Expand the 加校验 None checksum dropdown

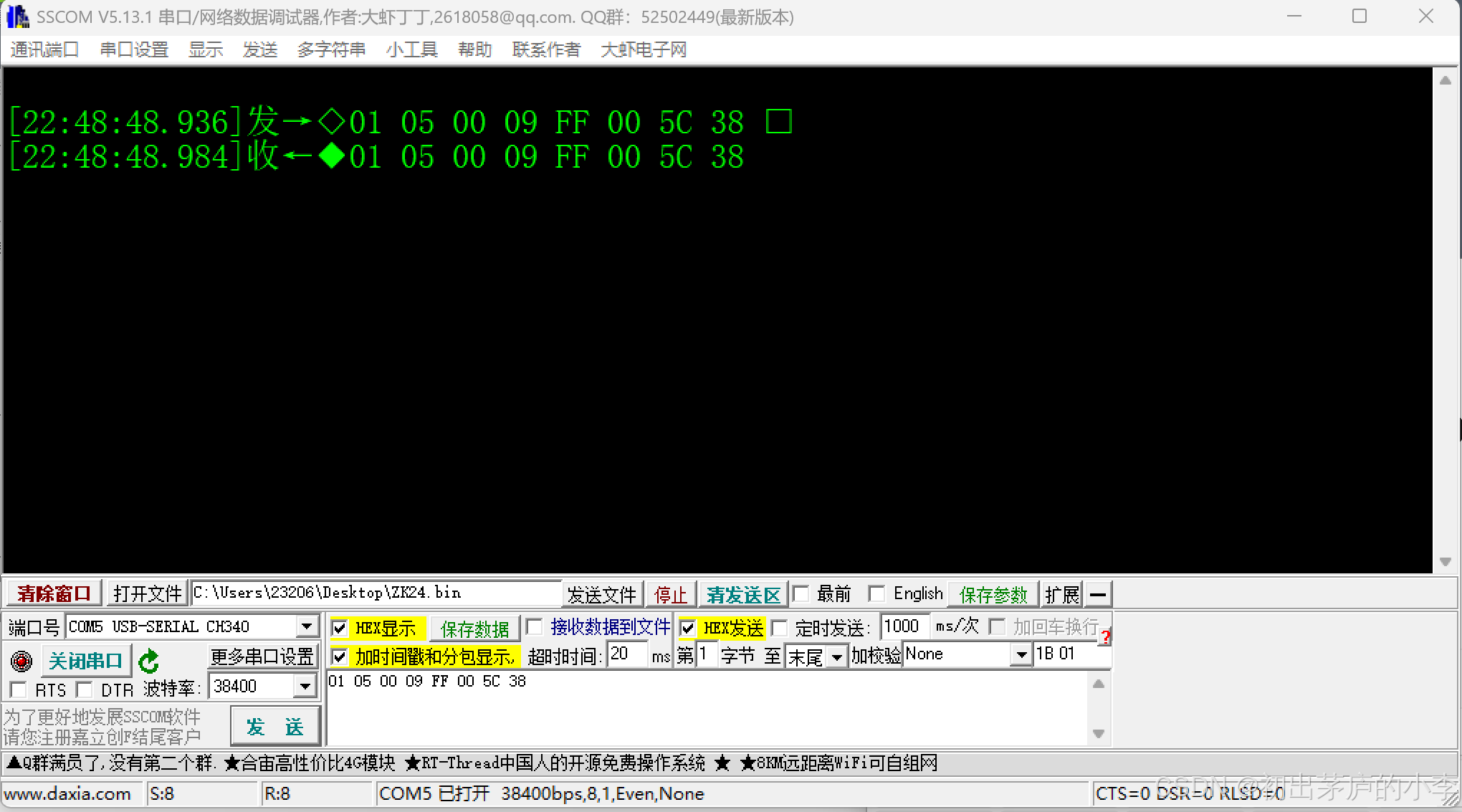(x=1021, y=654)
